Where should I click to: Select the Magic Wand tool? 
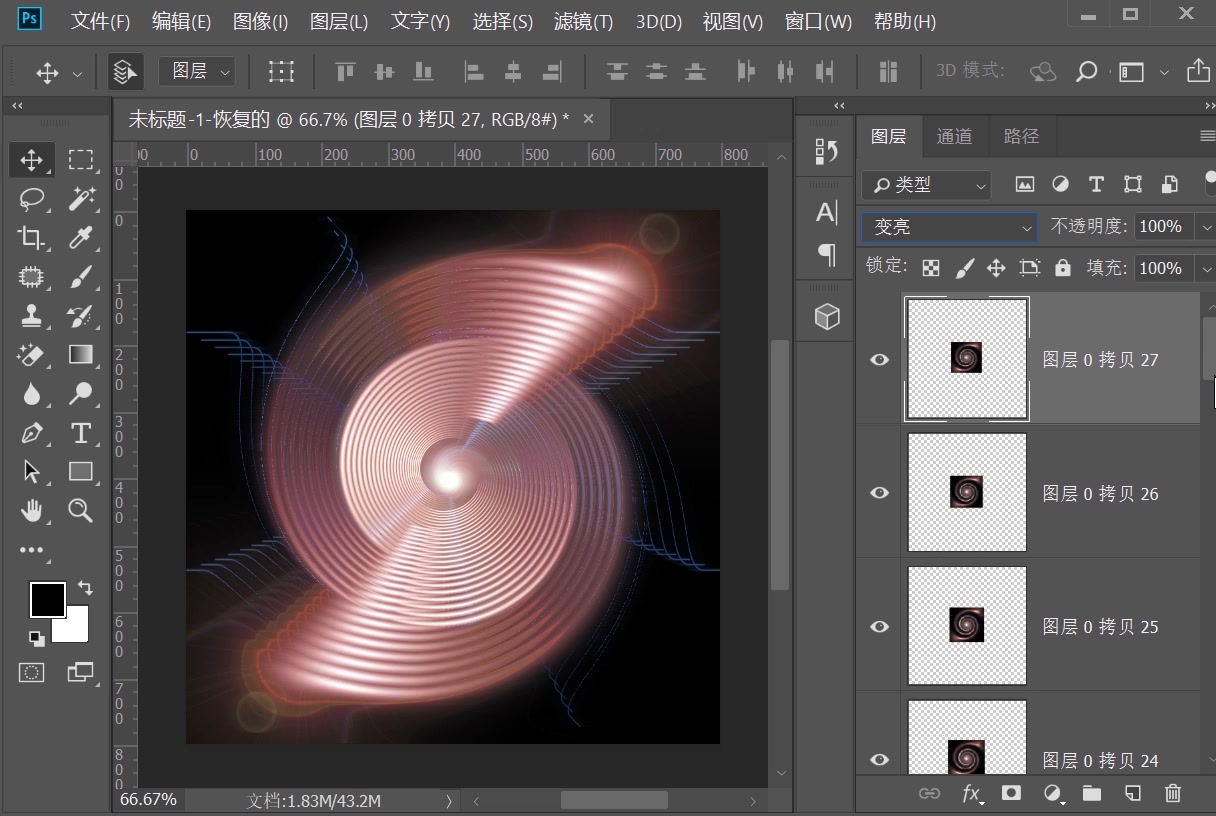[x=81, y=199]
